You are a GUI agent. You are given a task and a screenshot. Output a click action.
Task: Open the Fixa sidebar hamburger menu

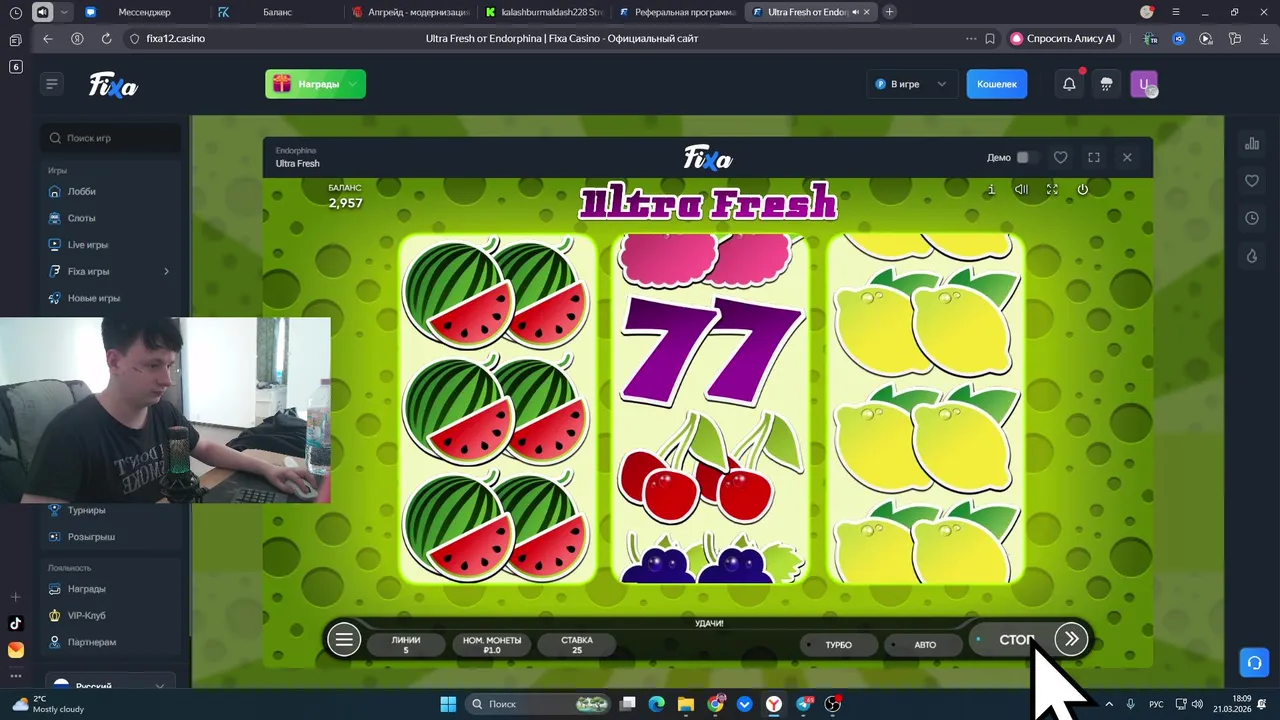pyautogui.click(x=52, y=84)
